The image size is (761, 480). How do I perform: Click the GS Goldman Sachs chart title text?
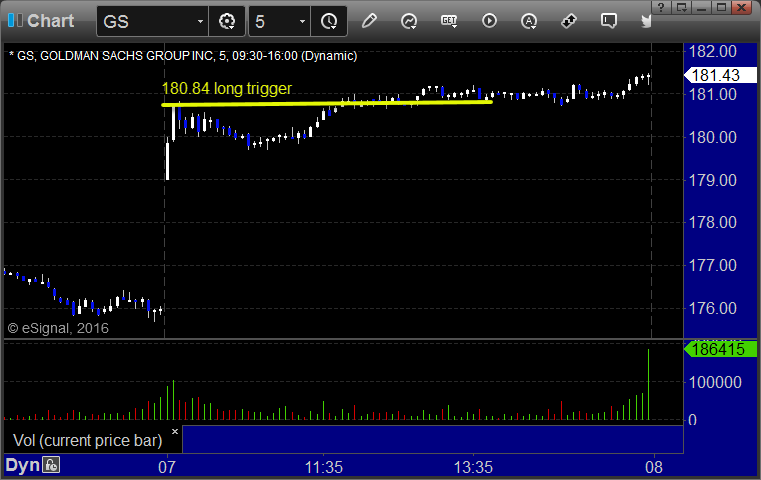click(183, 56)
